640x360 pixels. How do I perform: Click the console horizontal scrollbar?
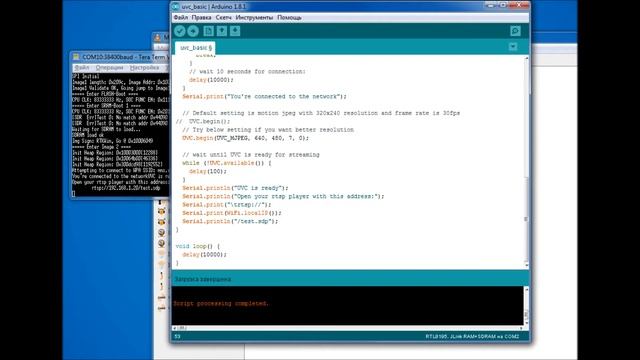[x=347, y=328]
